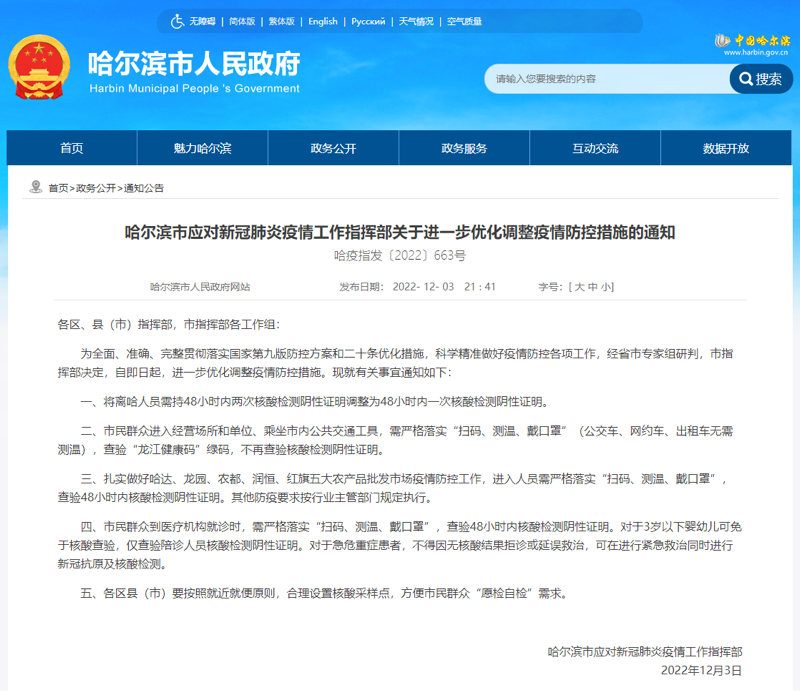Select the 政务服务 menu item

click(464, 148)
